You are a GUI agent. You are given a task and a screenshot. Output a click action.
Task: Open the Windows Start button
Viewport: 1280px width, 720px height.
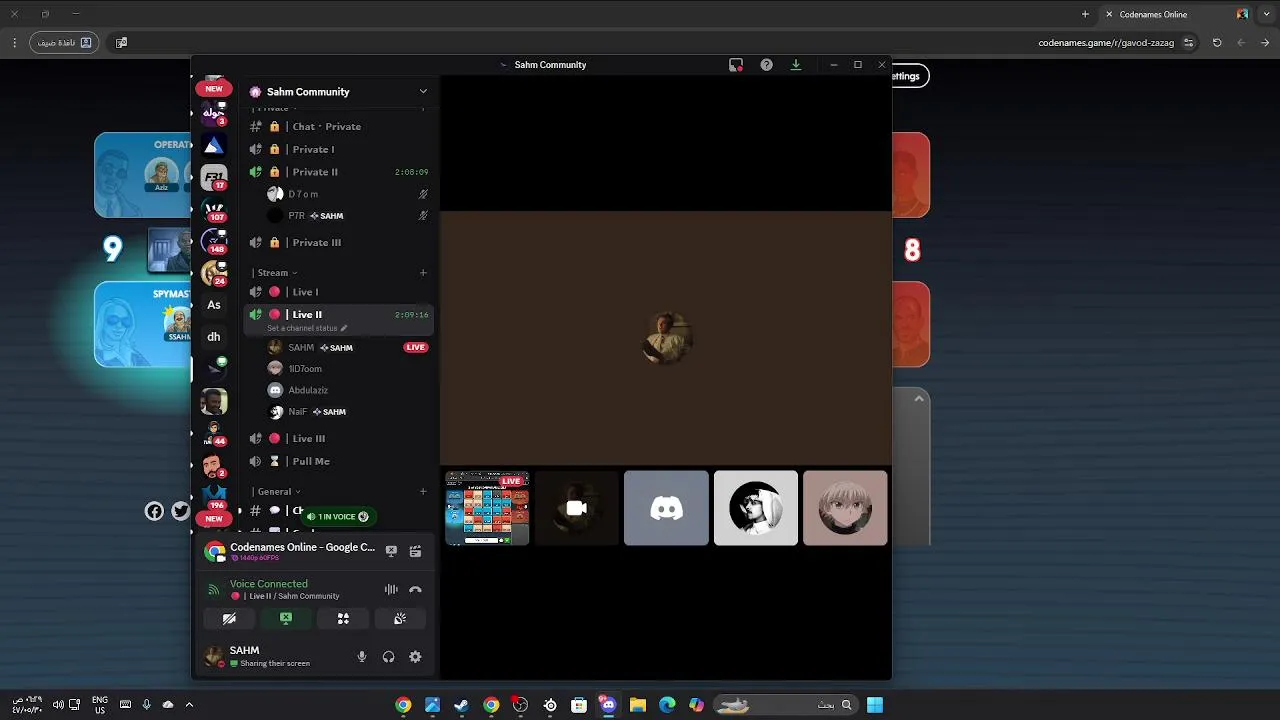coord(875,705)
